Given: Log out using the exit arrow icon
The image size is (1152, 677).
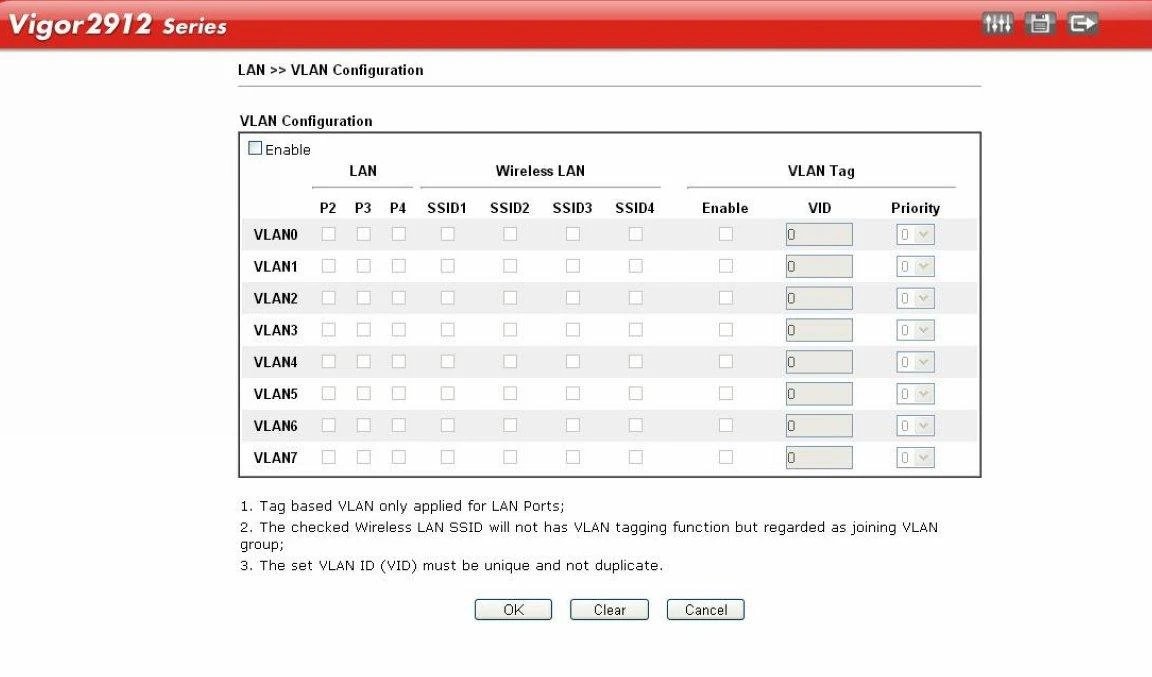Looking at the screenshot, I should (x=1083, y=22).
